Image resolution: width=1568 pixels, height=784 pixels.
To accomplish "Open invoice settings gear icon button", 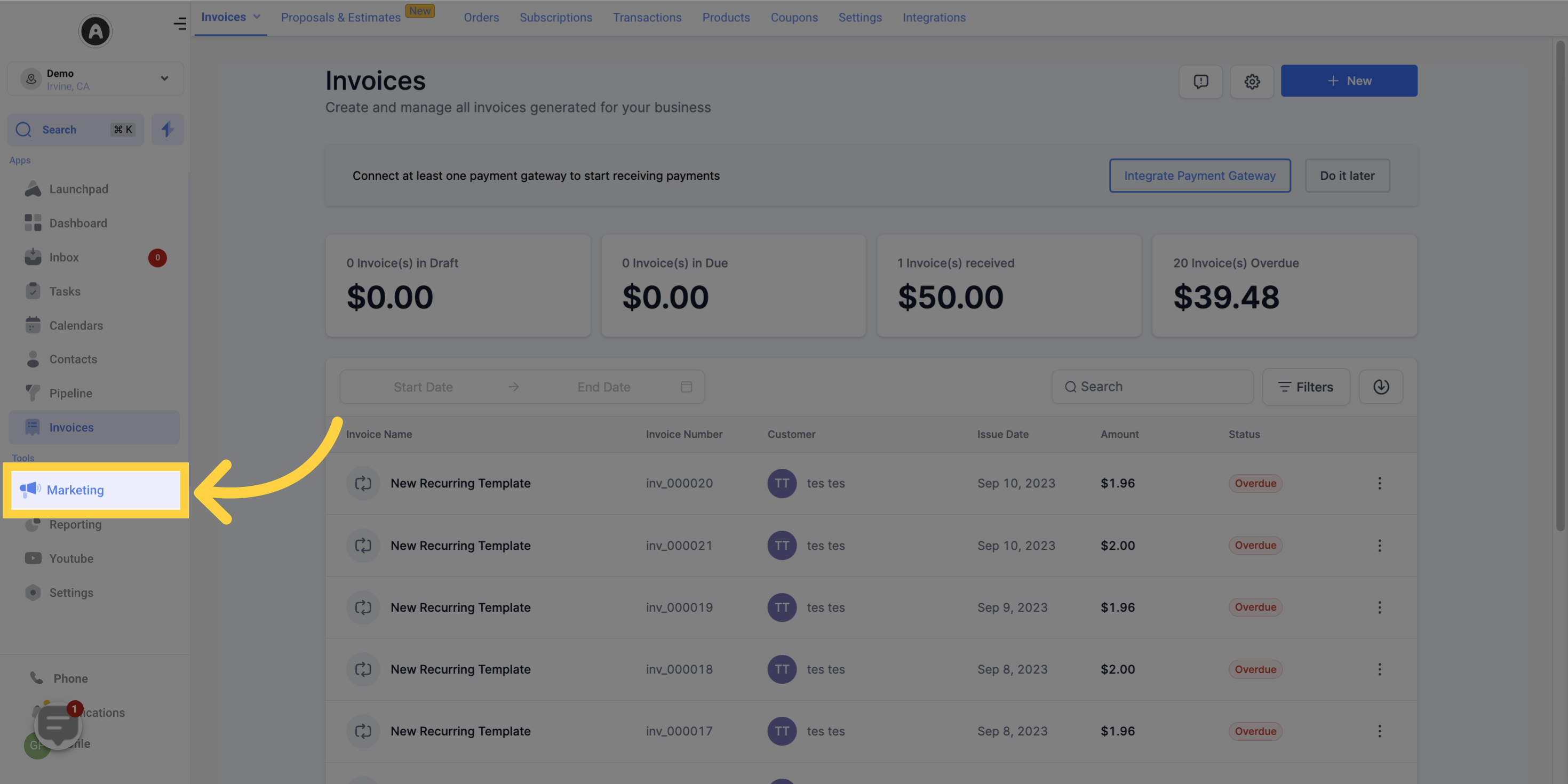I will 1252,81.
